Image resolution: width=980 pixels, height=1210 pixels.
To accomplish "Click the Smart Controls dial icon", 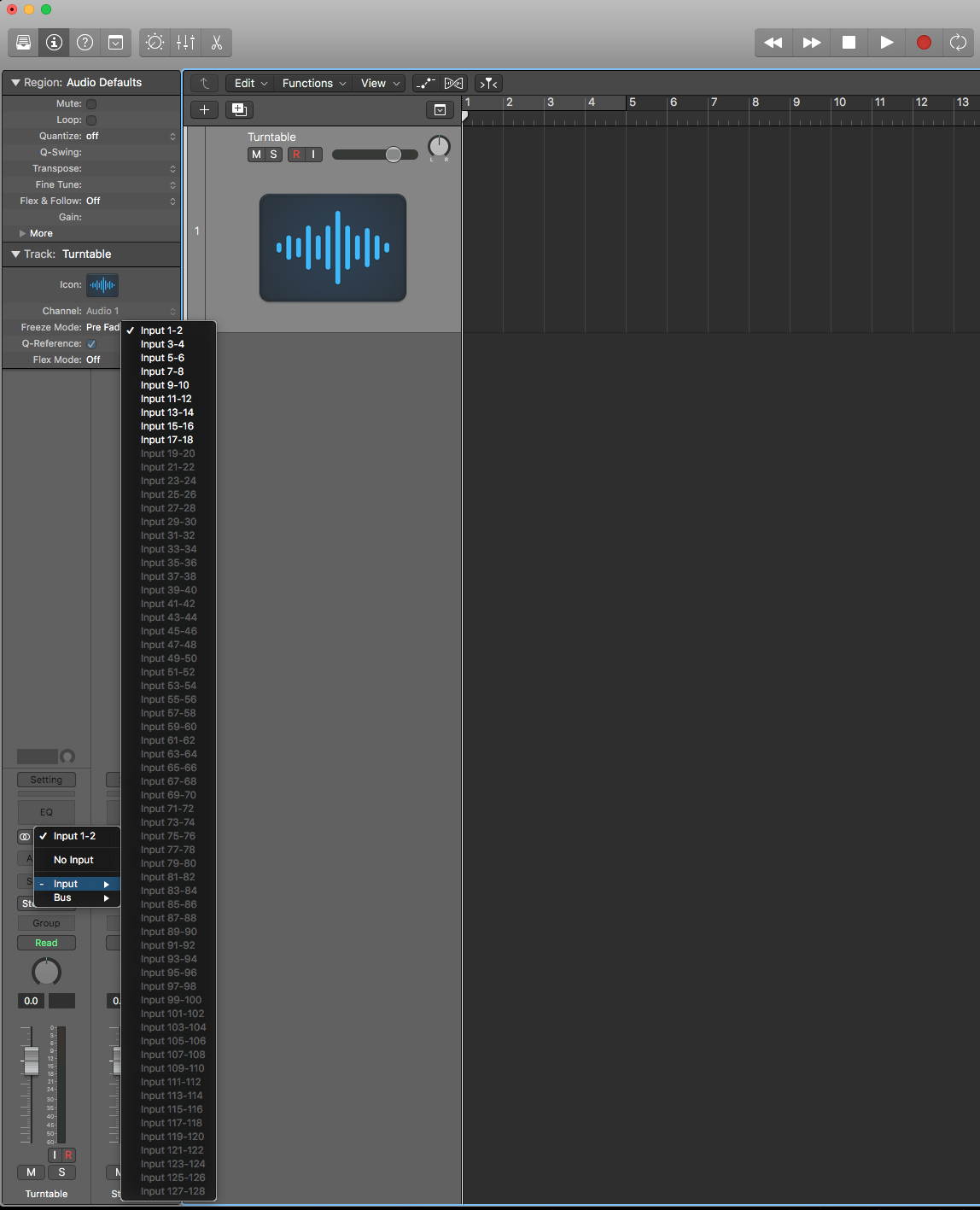I will coord(155,42).
